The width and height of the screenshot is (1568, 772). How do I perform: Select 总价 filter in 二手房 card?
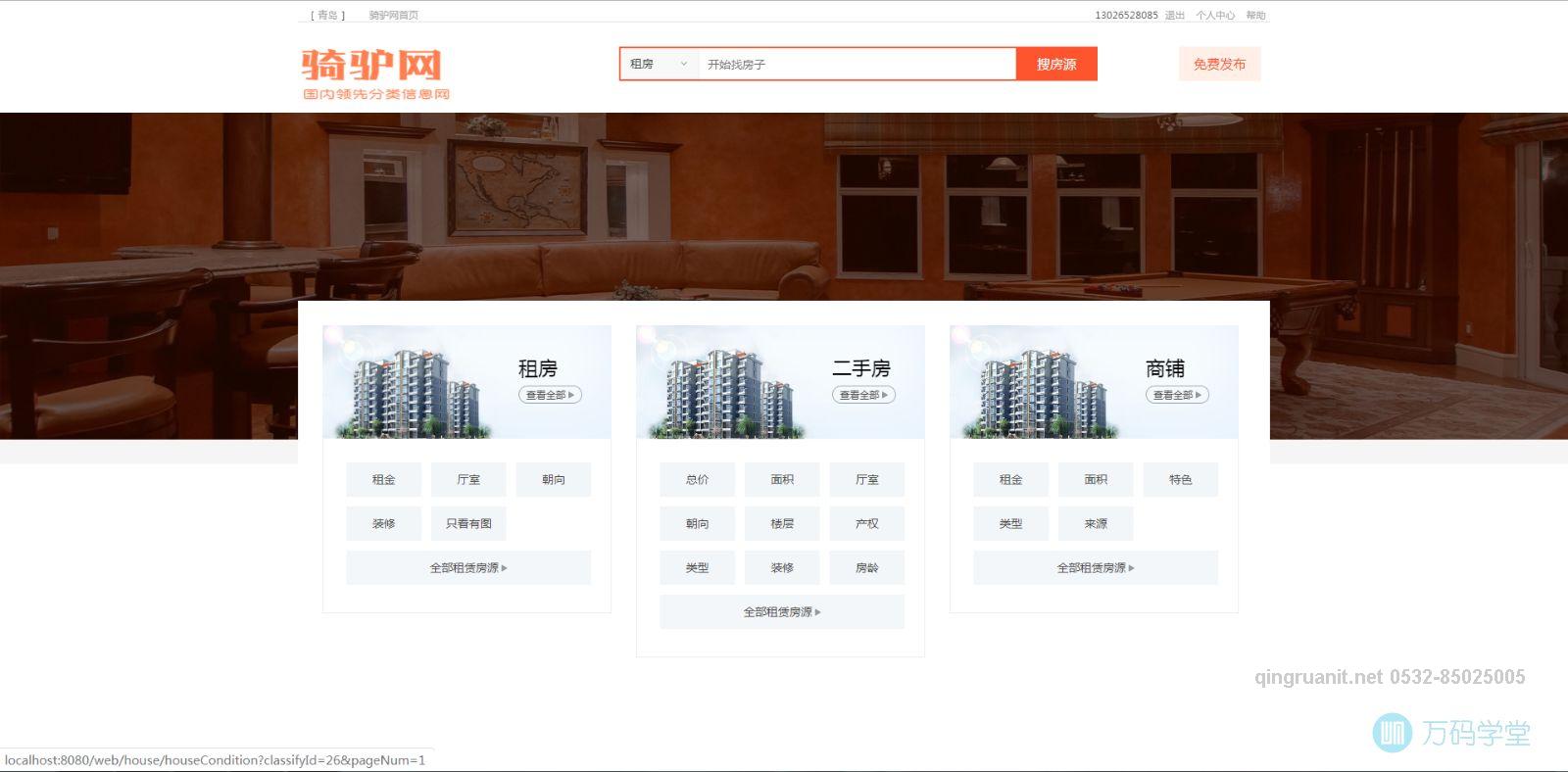click(698, 479)
